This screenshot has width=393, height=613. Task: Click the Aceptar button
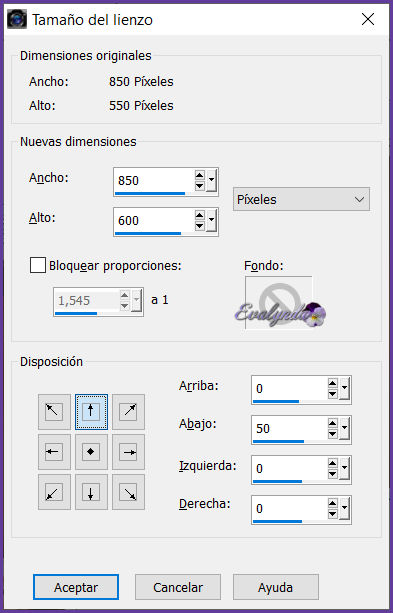click(76, 587)
